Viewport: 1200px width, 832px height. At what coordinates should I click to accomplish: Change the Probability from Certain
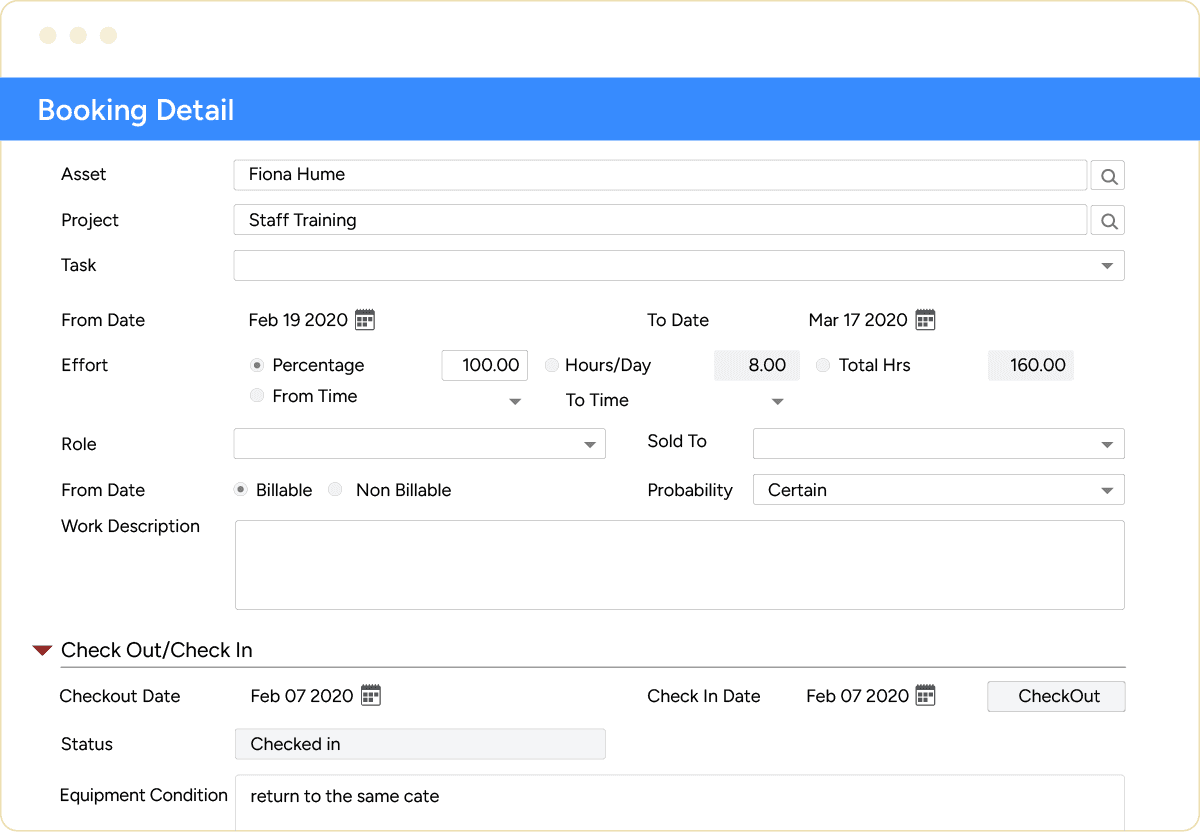(1106, 489)
